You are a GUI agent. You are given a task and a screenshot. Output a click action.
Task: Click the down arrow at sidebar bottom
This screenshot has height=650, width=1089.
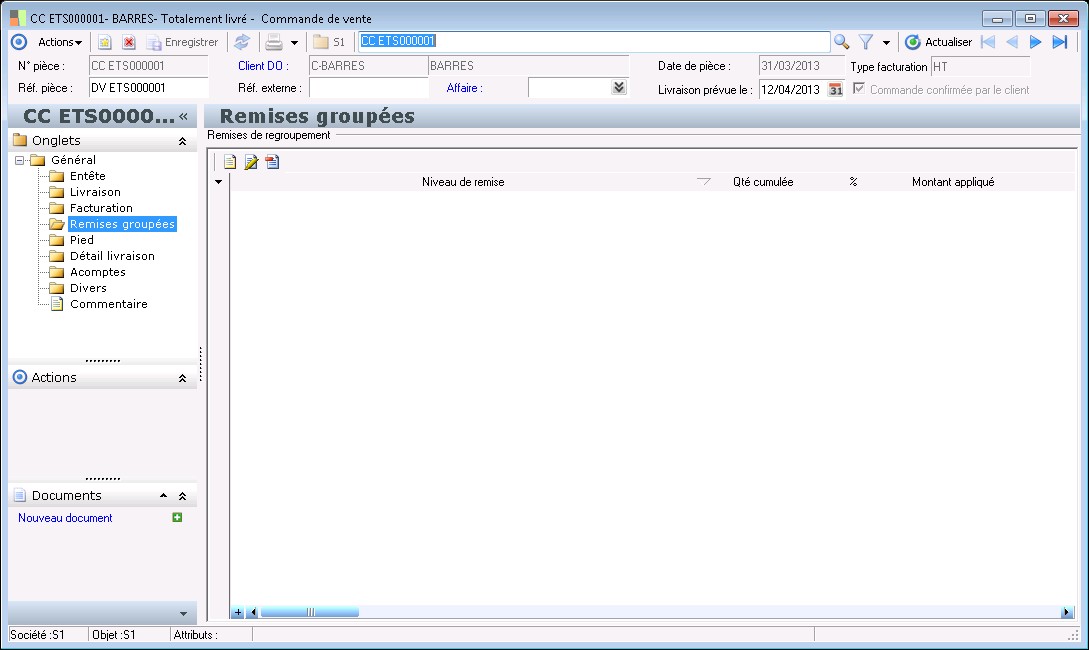[x=183, y=614]
